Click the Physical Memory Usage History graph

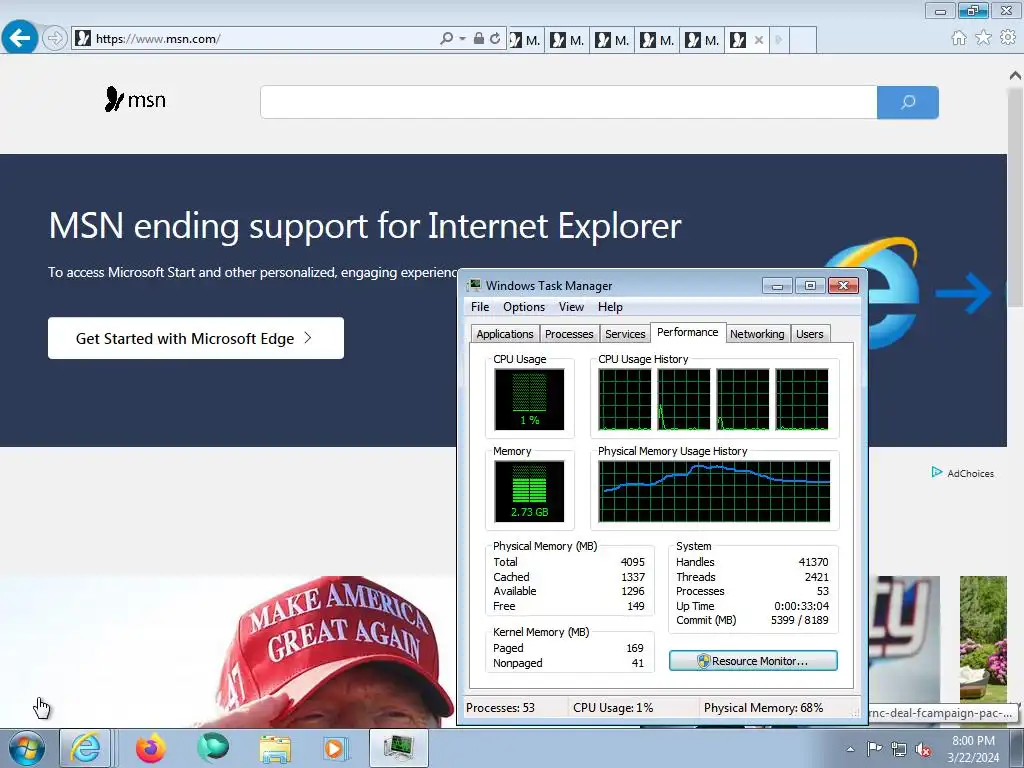(714, 492)
